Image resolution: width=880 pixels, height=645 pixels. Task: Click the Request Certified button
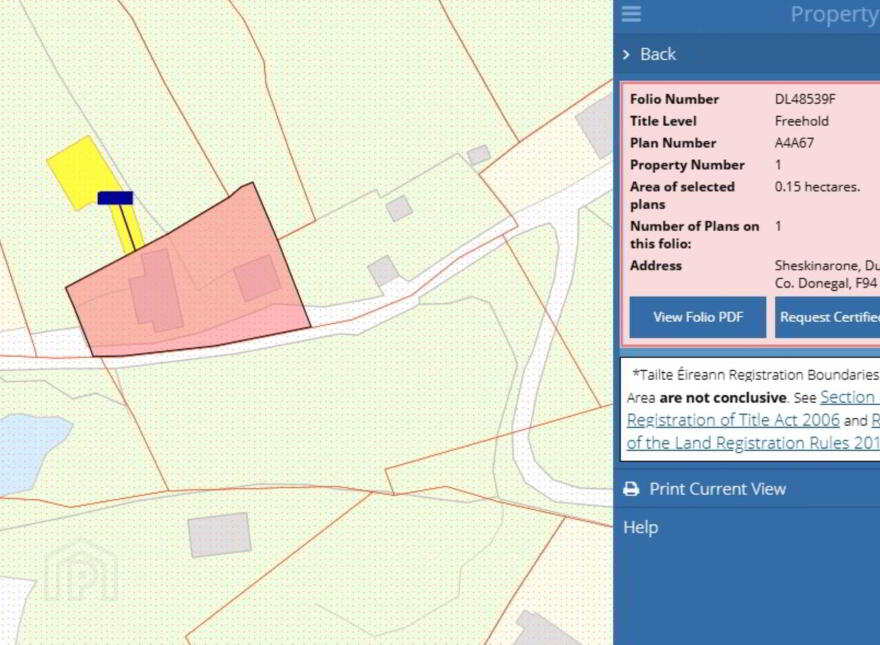click(x=827, y=317)
